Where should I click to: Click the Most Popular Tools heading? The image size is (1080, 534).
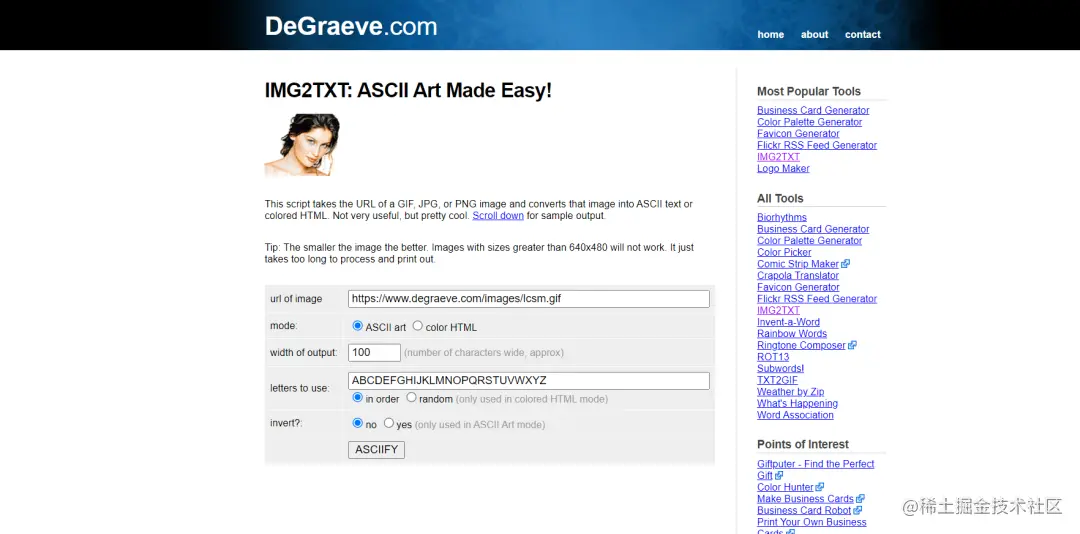click(809, 92)
